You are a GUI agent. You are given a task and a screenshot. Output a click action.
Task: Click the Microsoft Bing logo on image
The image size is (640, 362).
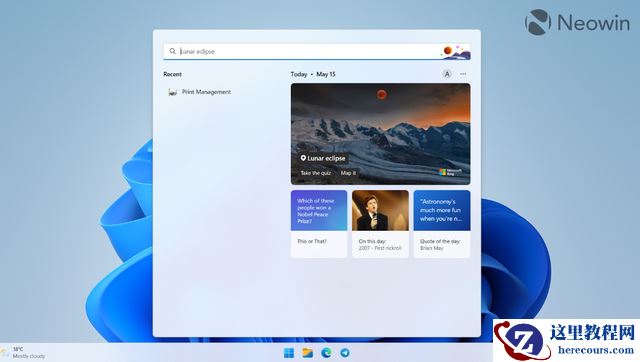coord(451,172)
